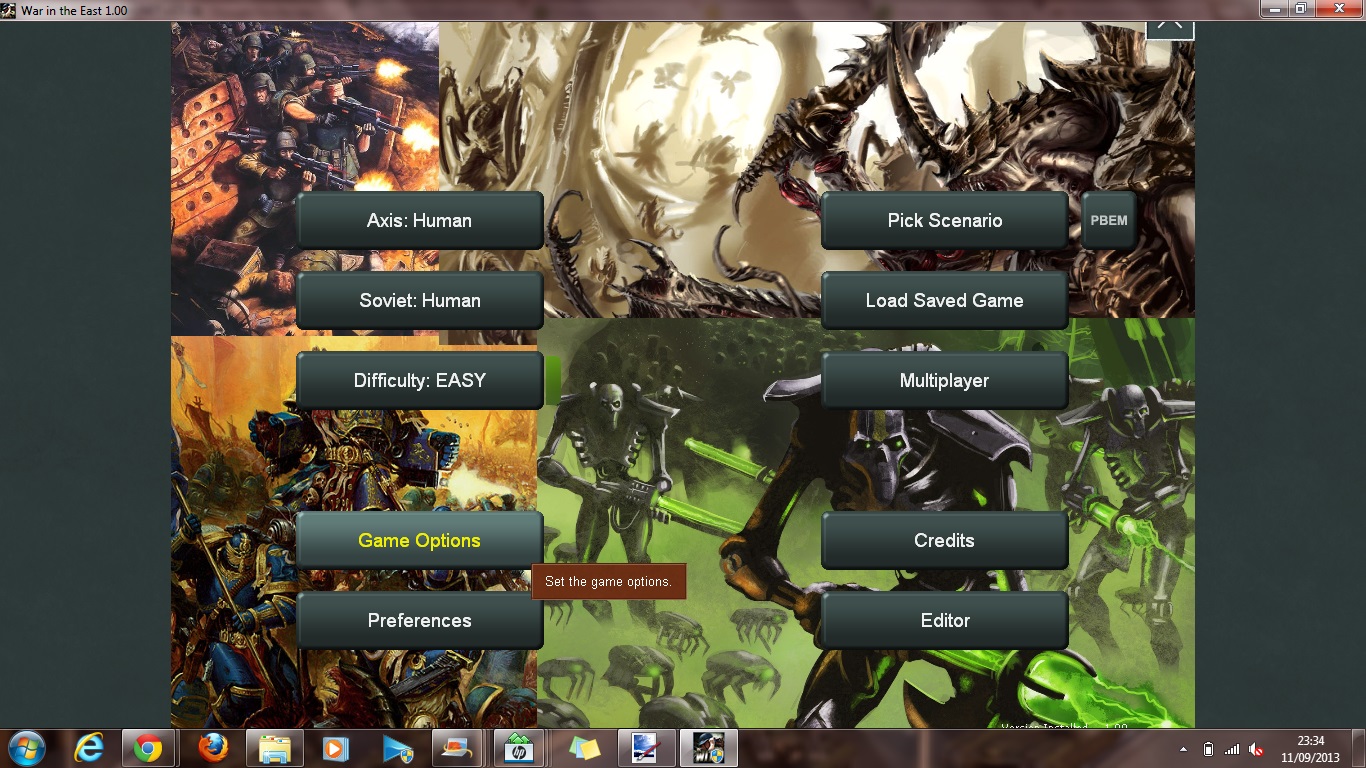Open Load Saved Game screen

(944, 300)
